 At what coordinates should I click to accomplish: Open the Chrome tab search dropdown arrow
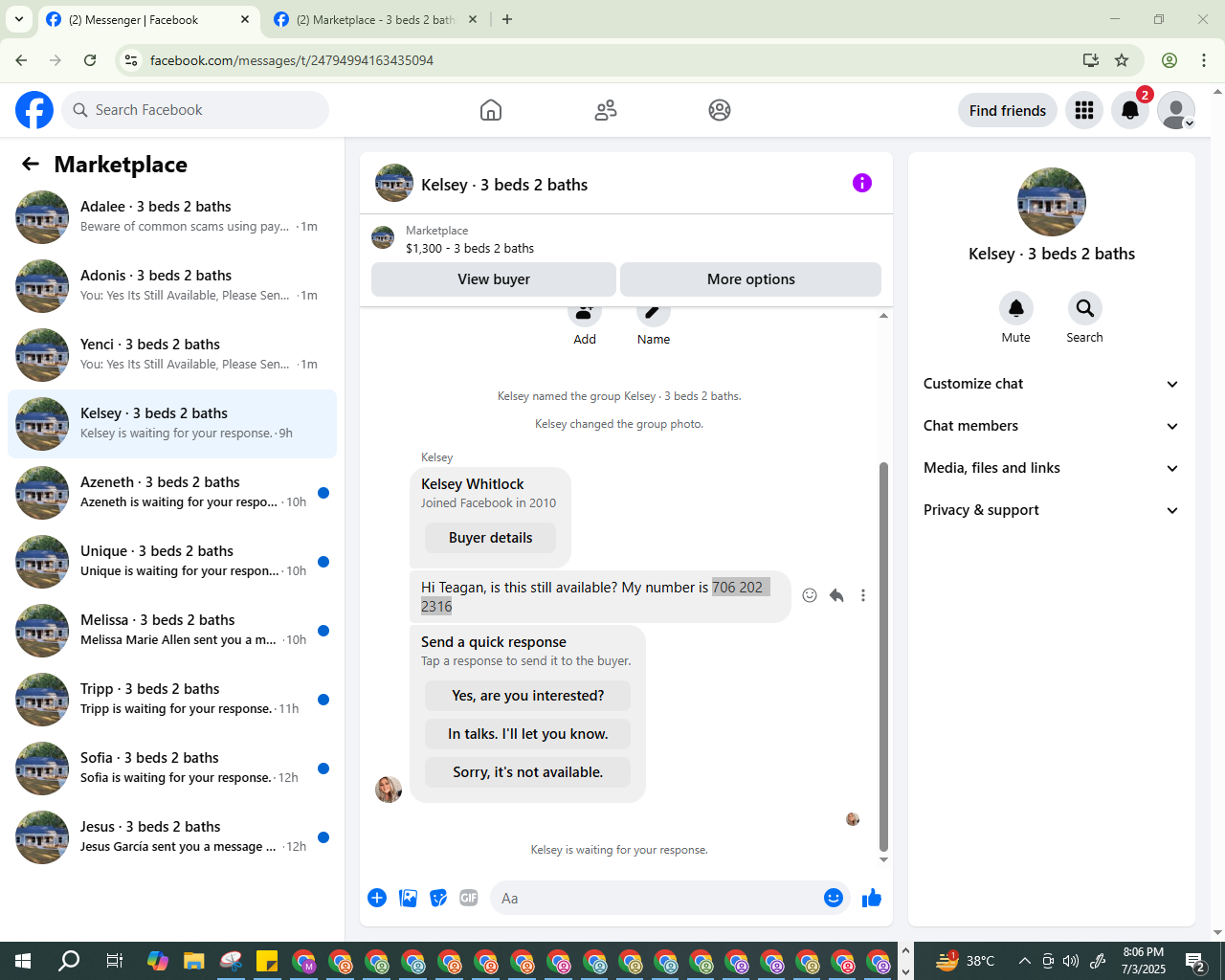(x=19, y=19)
